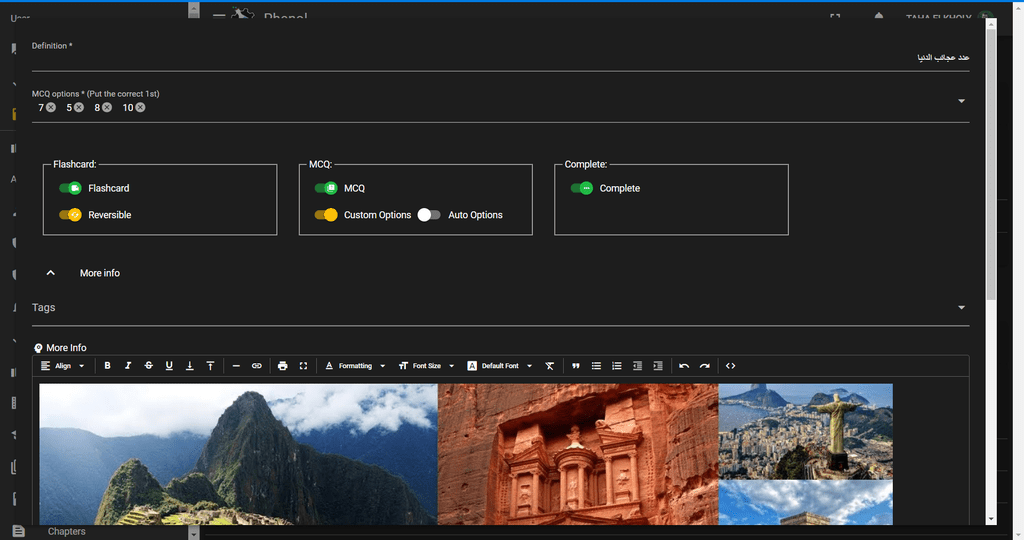Image resolution: width=1024 pixels, height=540 pixels.
Task: Insert a bulleted list via the toolbar
Action: (x=596, y=366)
